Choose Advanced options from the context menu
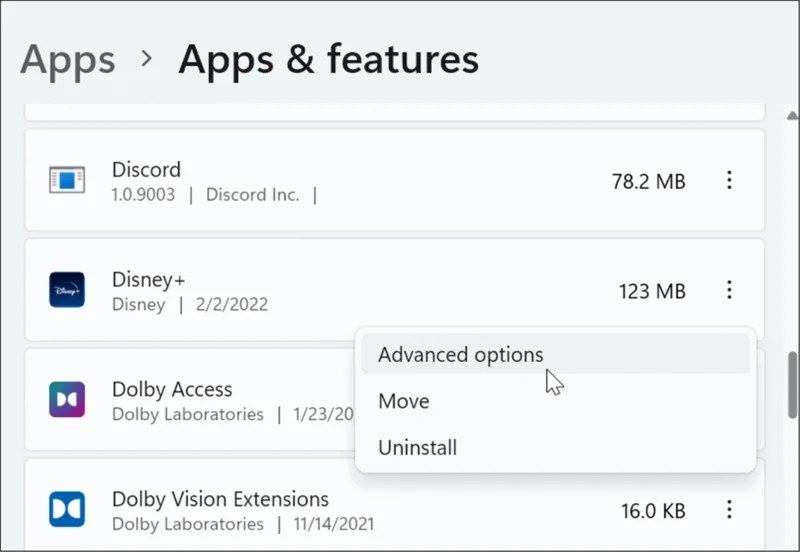The width and height of the screenshot is (800, 552). 555,354
